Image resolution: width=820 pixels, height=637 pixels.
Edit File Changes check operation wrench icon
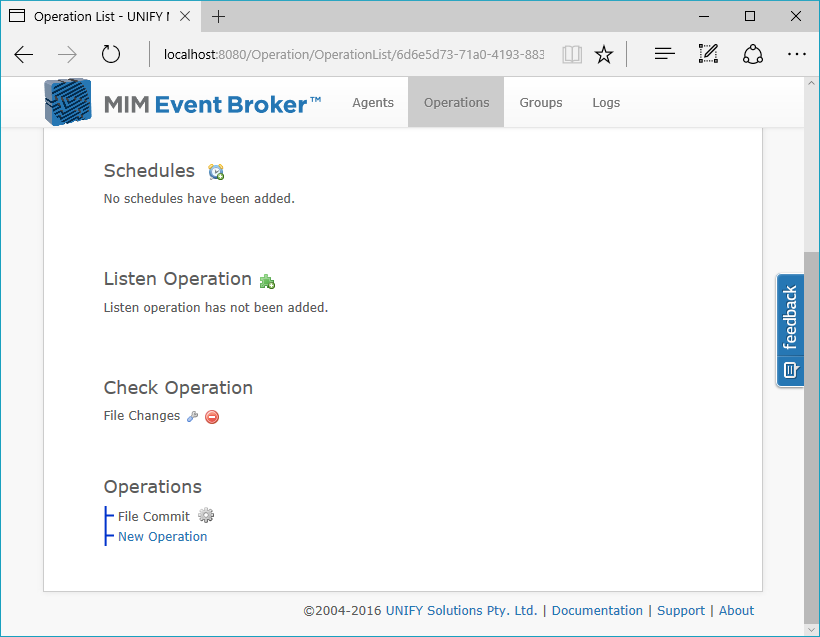192,416
